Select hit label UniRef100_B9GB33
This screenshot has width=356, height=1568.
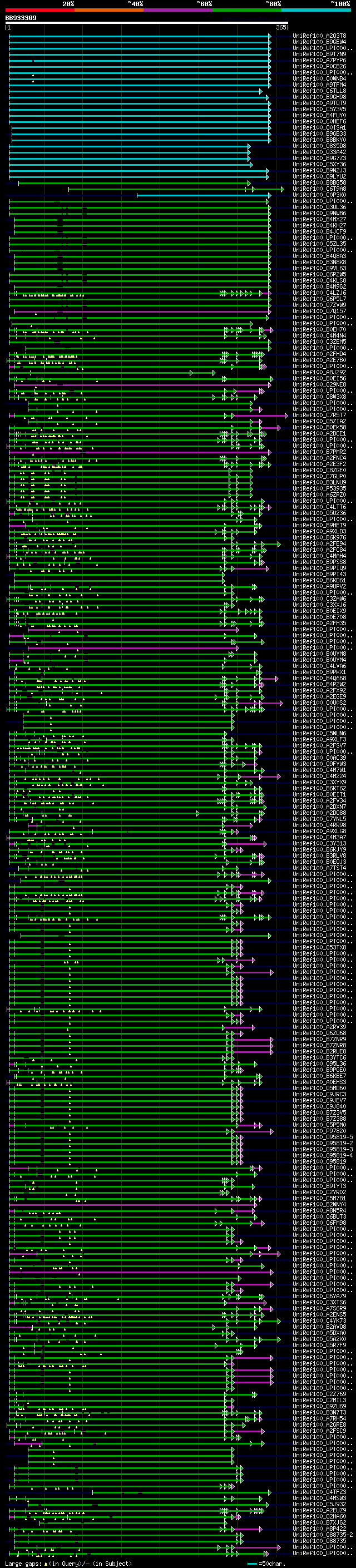coord(319,133)
